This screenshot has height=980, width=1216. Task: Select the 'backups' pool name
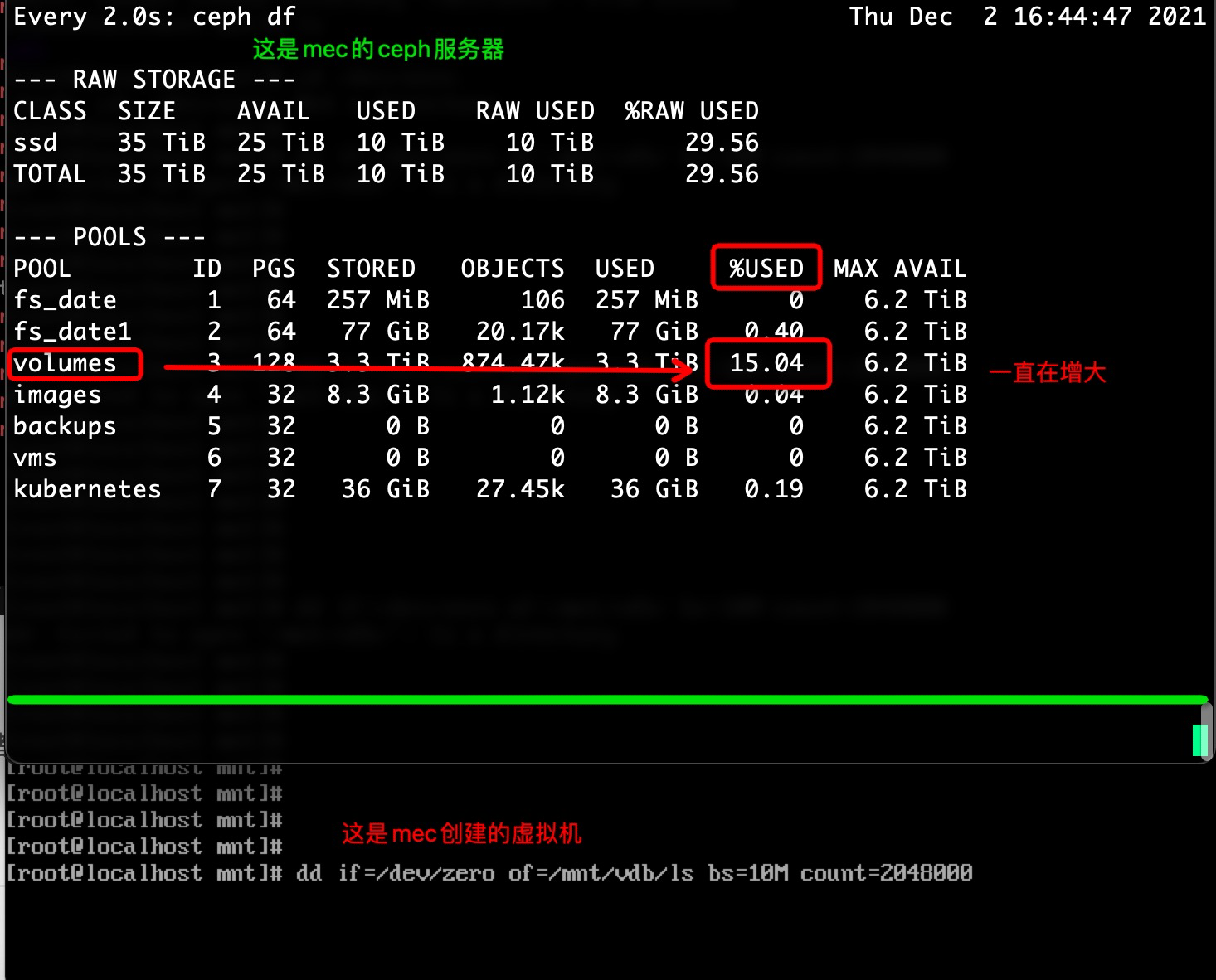point(65,426)
